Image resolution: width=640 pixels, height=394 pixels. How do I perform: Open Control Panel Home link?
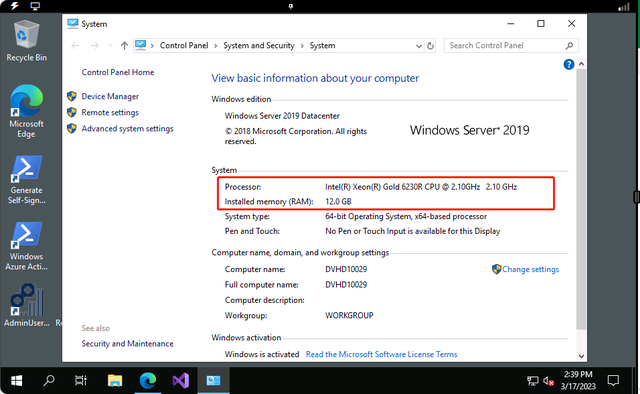coord(118,72)
